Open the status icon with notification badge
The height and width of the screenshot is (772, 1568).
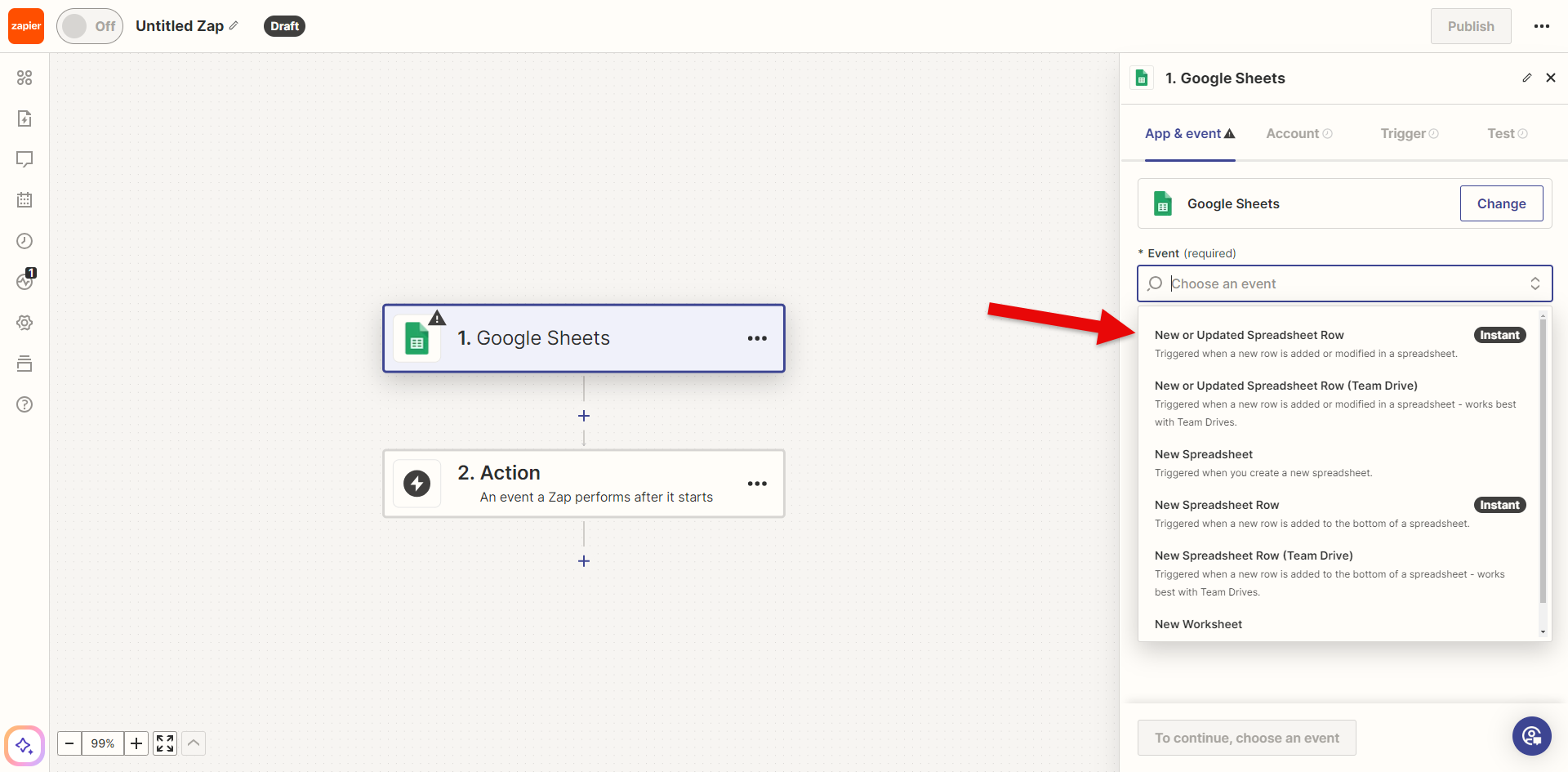24,281
